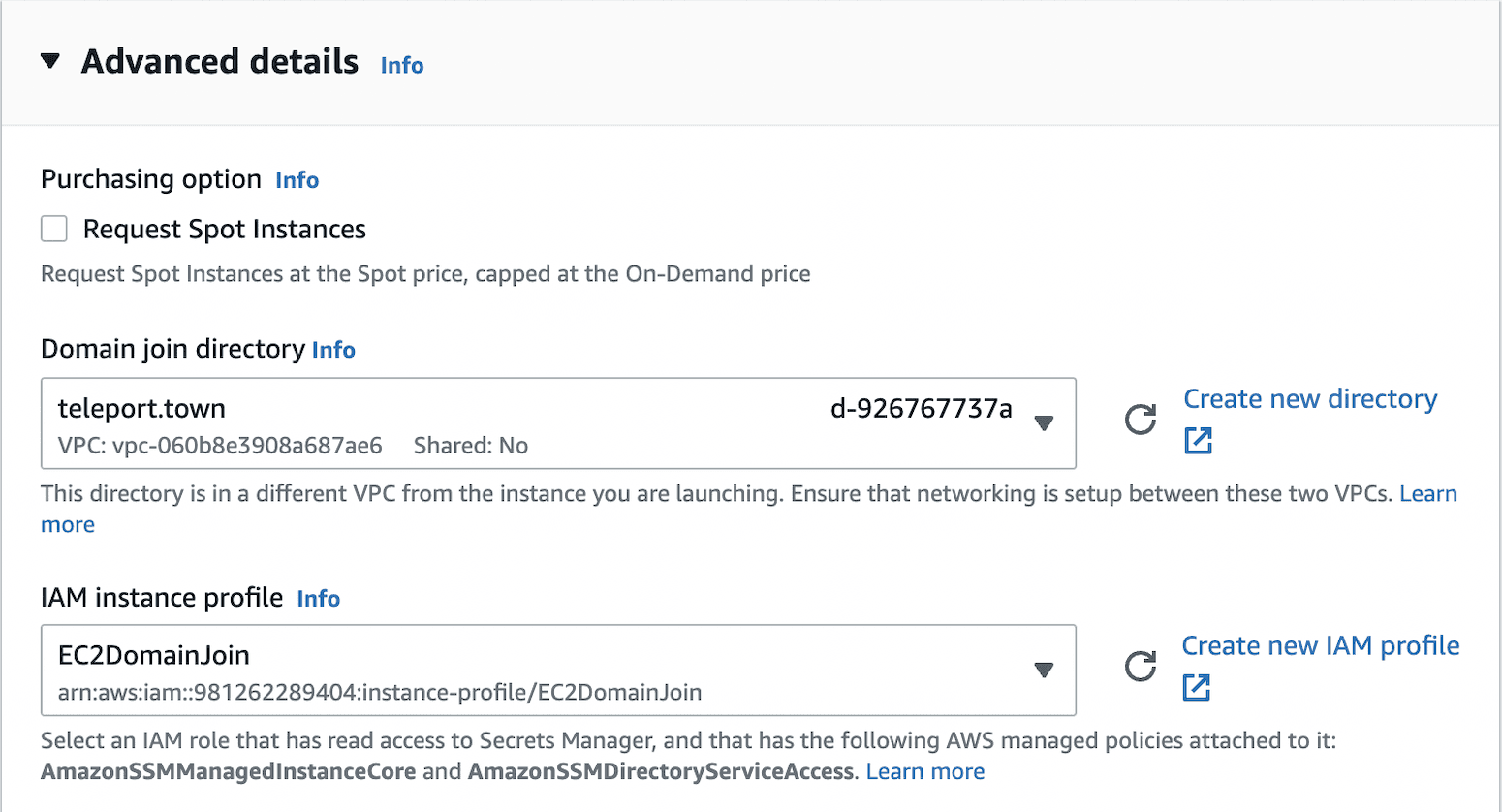Viewport: 1502px width, 812px height.
Task: Expand the Domain join directory dropdown
Action: point(1045,423)
